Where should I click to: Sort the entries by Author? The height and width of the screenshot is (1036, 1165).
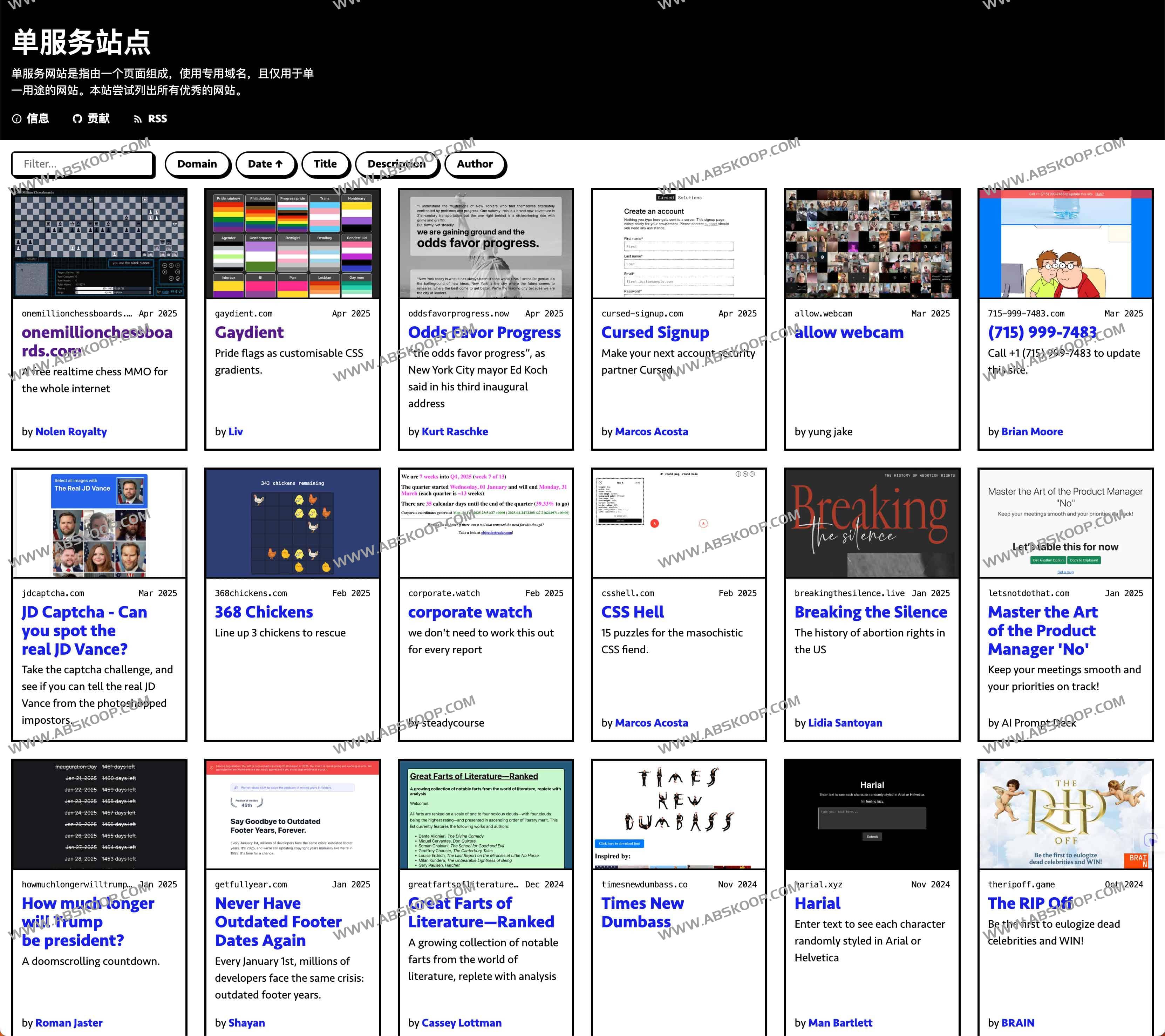pos(475,164)
